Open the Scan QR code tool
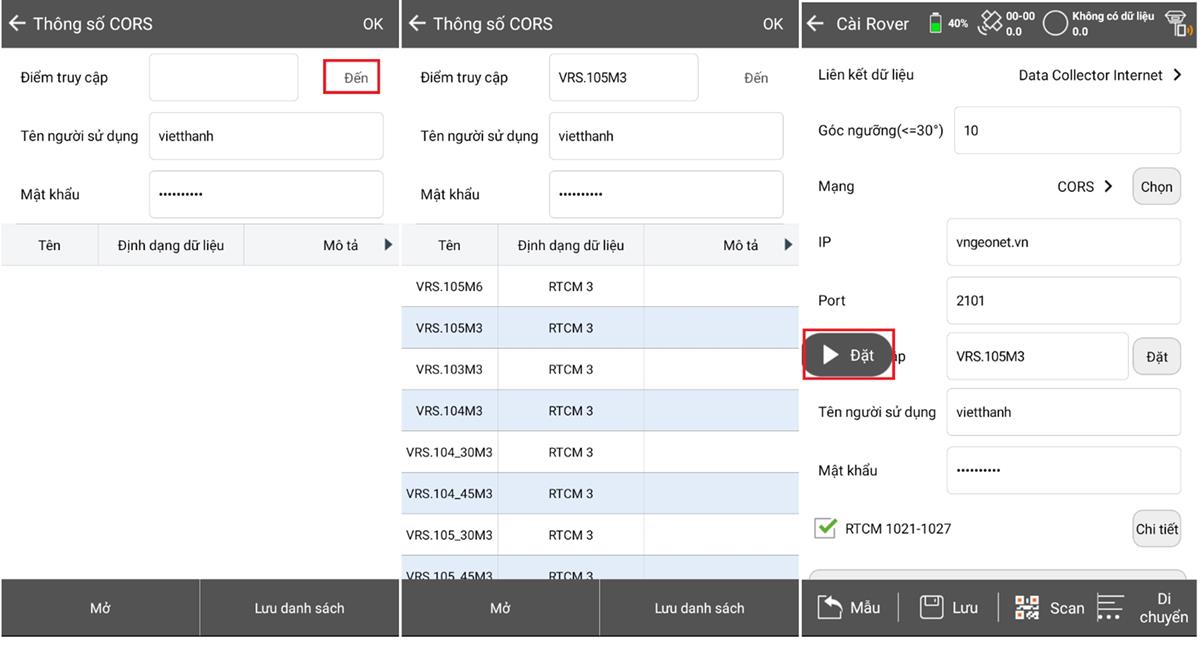The image size is (1200, 645). point(1027,607)
